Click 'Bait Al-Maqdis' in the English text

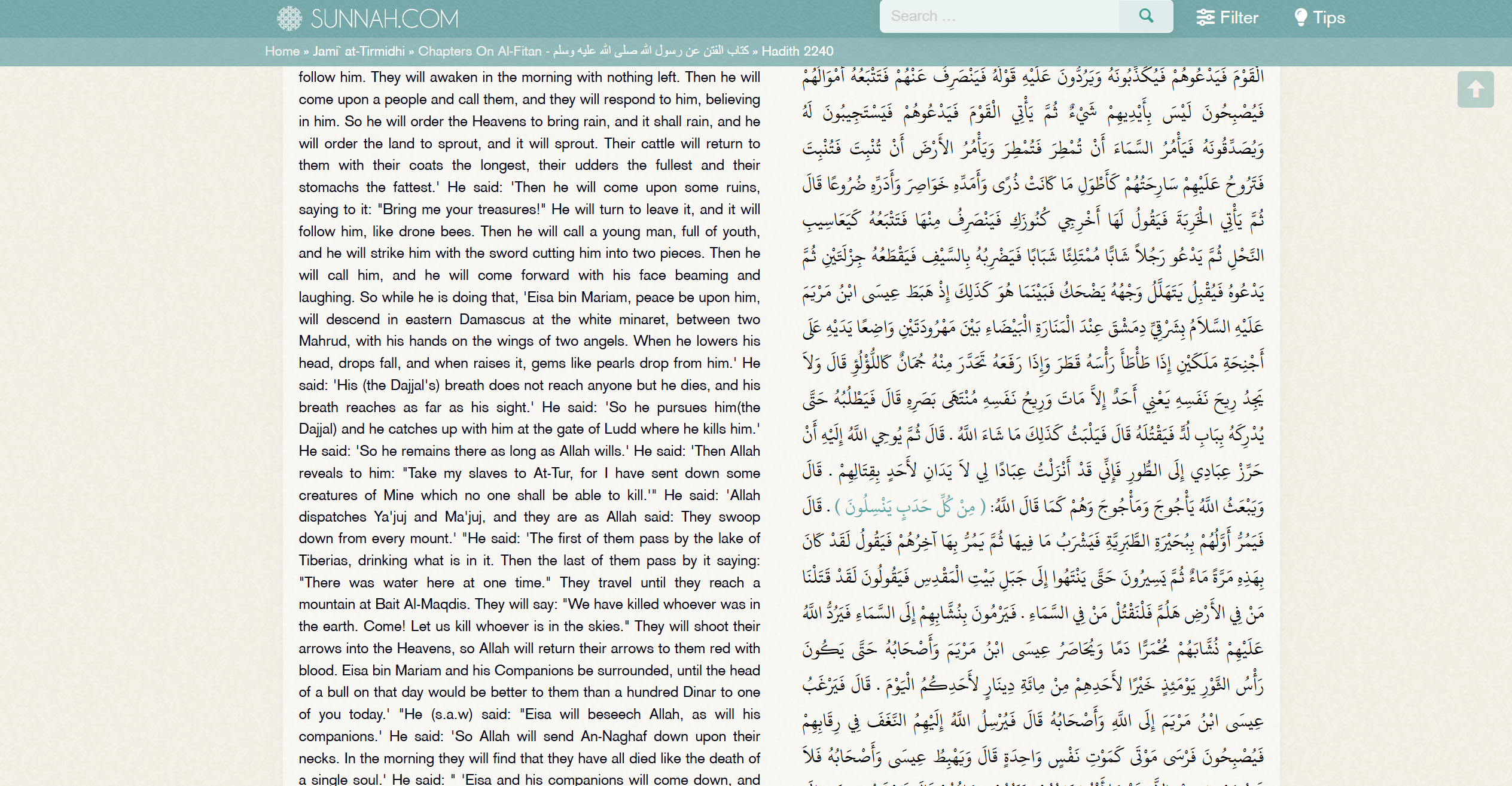(x=421, y=604)
